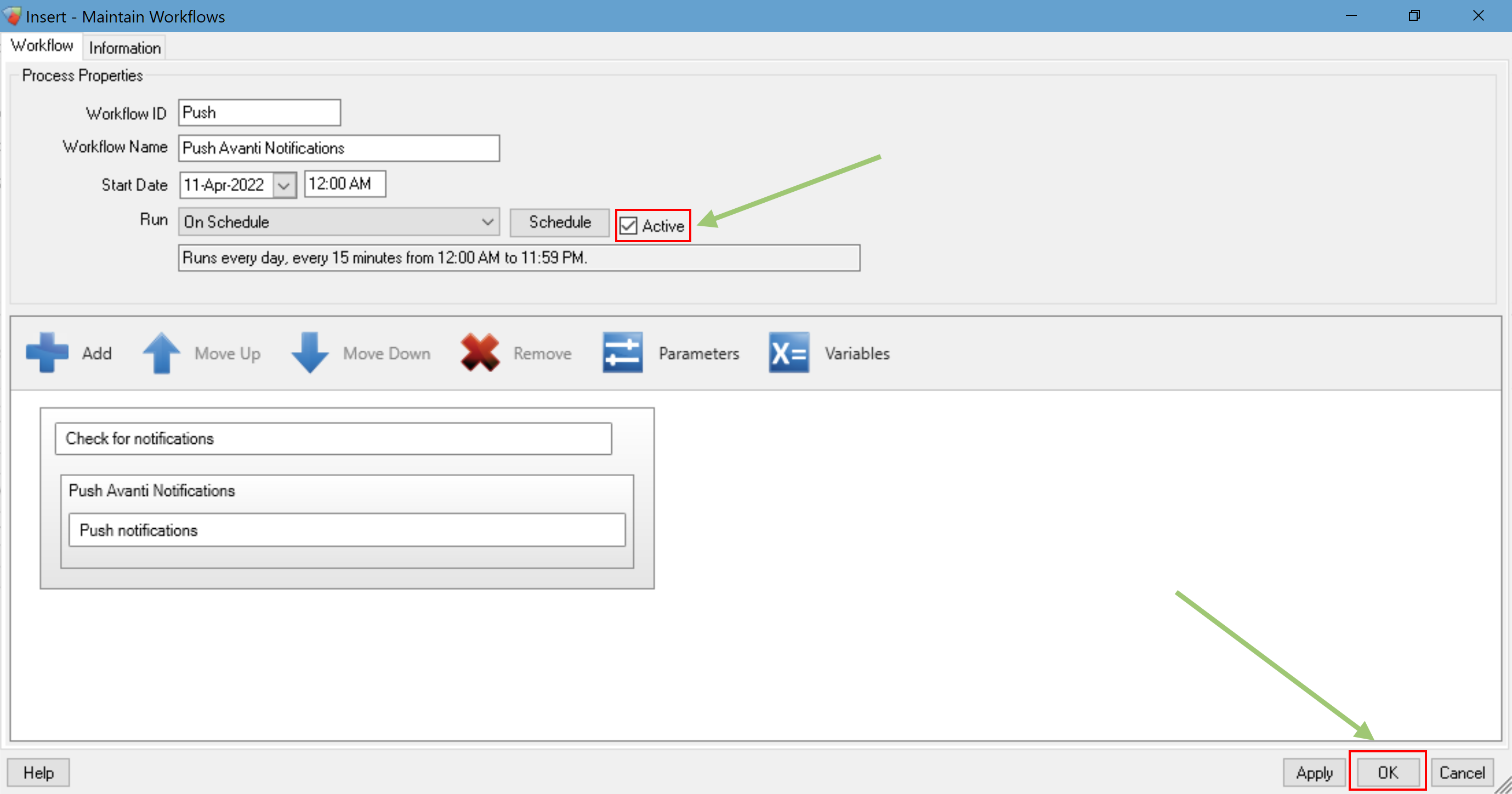Switch to the Information tab
The height and width of the screenshot is (794, 1512).
coord(124,48)
